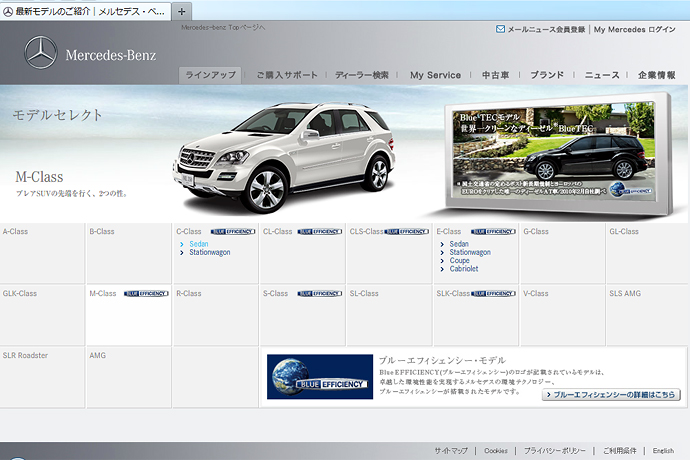Image resolution: width=690 pixels, height=460 pixels.
Task: Select the CLS-Class model label
Action: point(366,232)
